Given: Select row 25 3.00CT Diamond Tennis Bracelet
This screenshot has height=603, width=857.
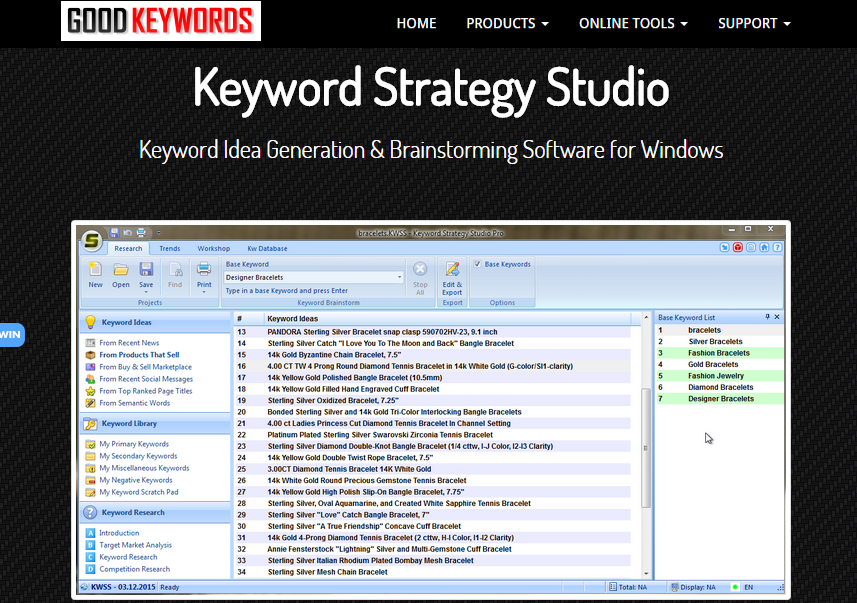Looking at the screenshot, I should coord(433,469).
